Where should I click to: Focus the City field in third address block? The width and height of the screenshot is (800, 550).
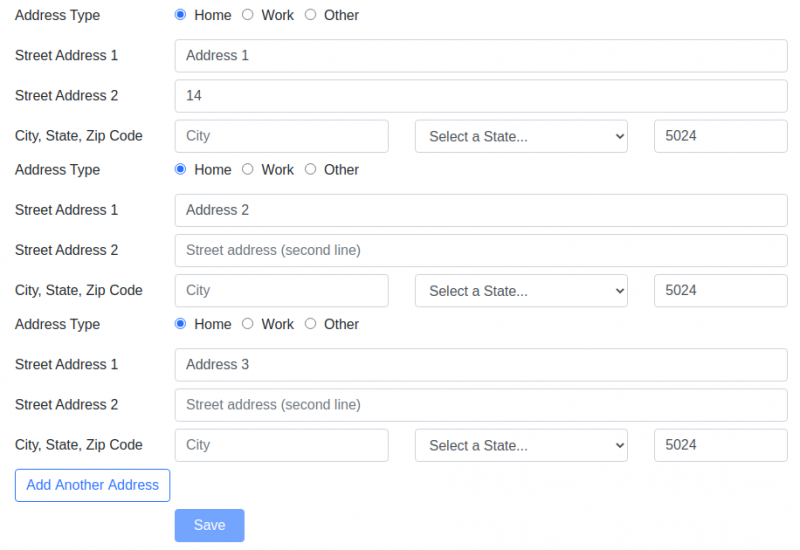281,445
